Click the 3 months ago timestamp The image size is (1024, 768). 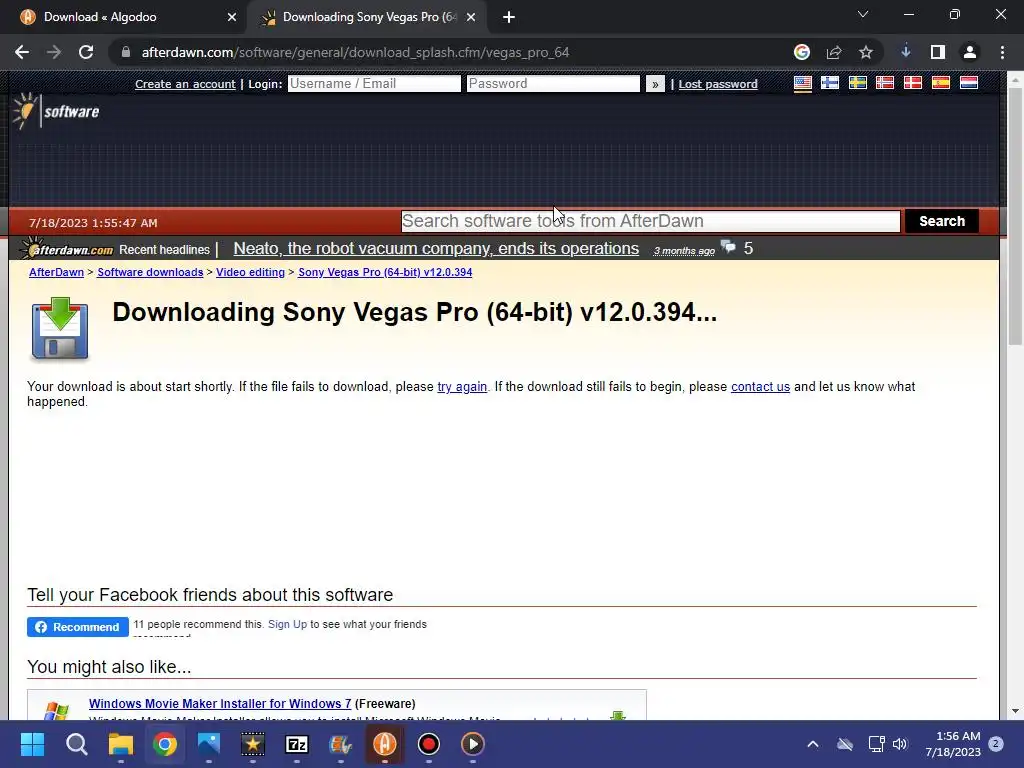tap(684, 251)
